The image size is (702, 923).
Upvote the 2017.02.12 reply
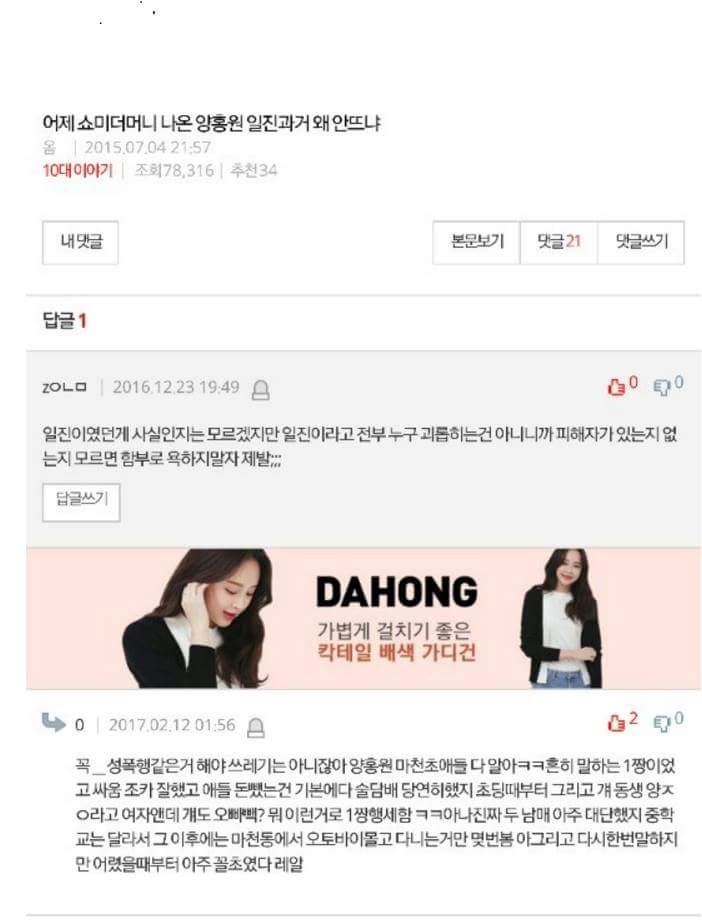coord(621,721)
